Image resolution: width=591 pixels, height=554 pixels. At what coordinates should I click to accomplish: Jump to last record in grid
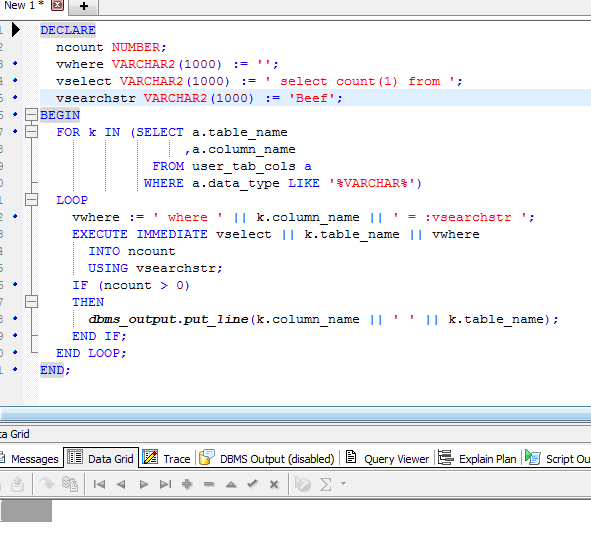pos(165,484)
